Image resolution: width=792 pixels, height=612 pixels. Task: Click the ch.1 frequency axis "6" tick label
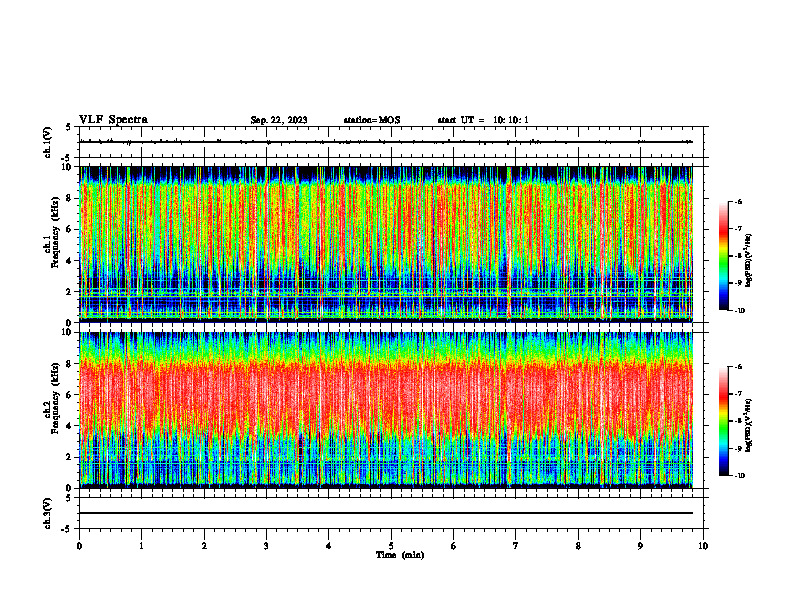click(x=68, y=230)
